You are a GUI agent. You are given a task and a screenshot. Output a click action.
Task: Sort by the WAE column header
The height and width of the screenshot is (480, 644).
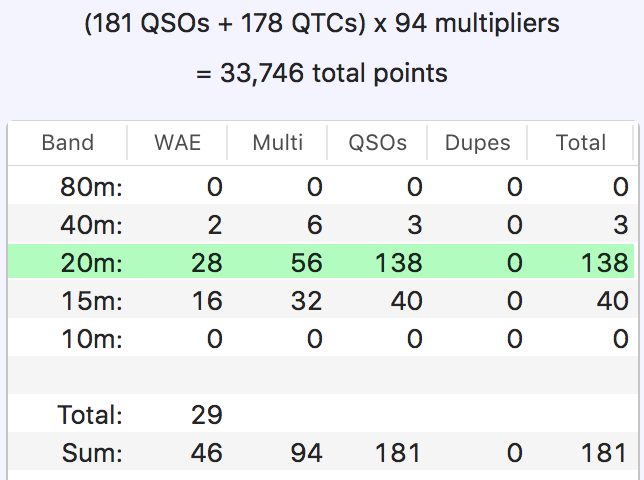coord(177,143)
